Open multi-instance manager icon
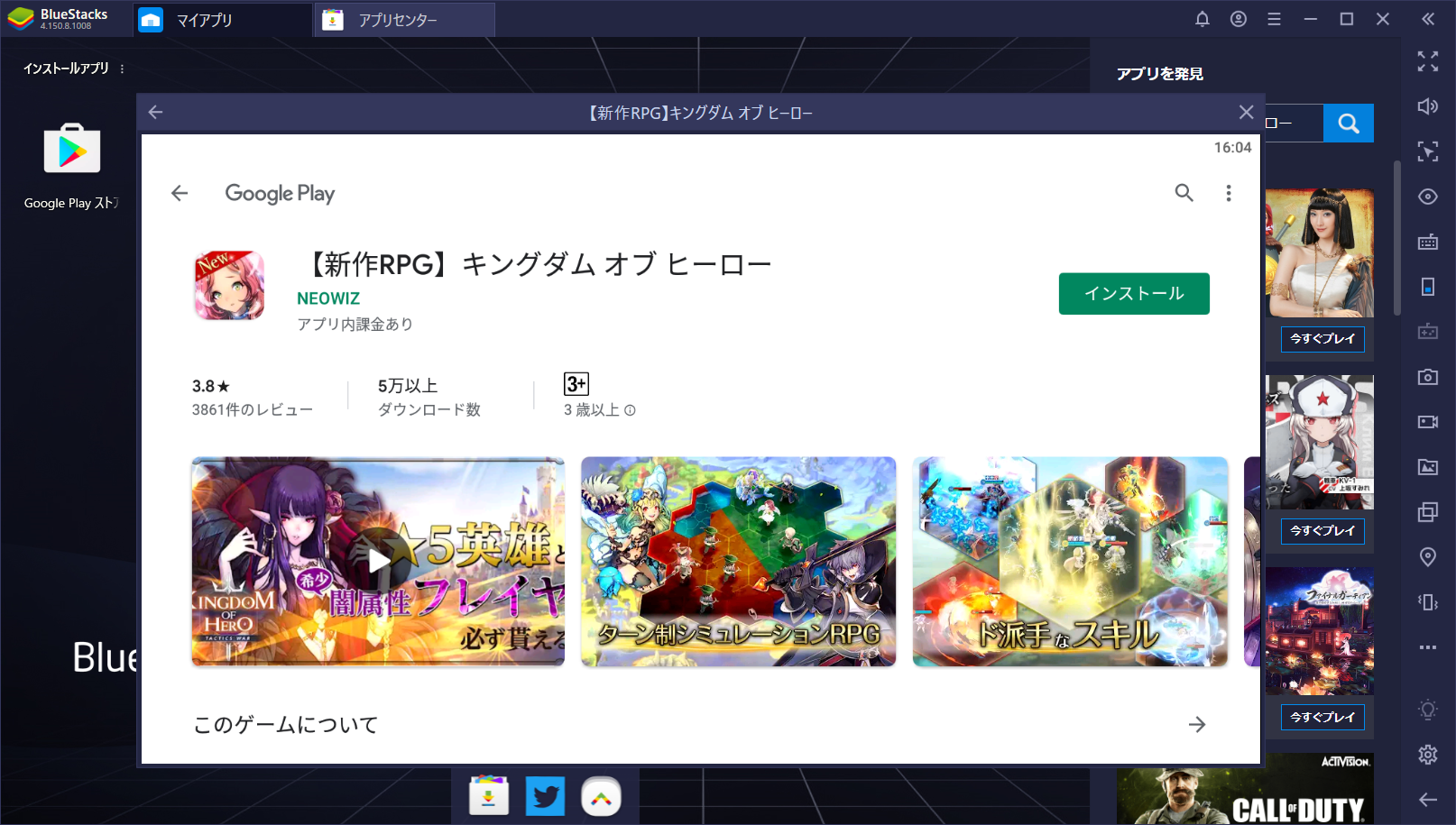Viewport: 1456px width, 825px height. 1428,512
